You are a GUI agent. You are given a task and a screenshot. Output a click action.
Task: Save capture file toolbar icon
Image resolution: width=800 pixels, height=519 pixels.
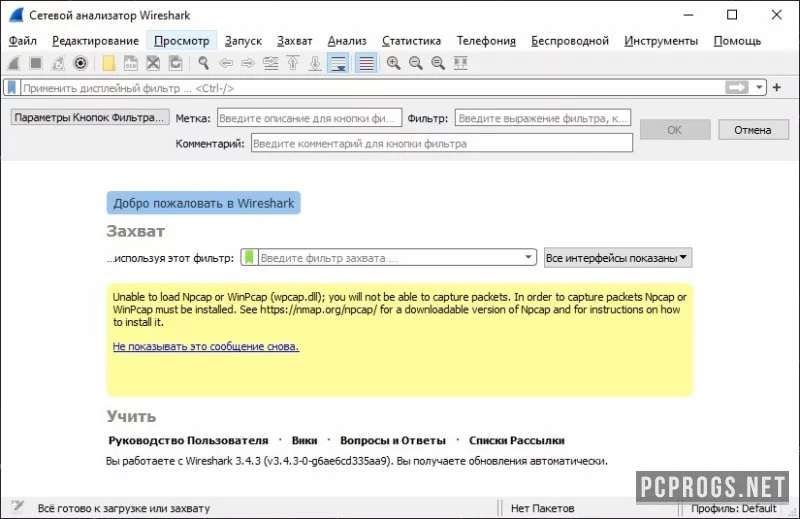[x=131, y=63]
